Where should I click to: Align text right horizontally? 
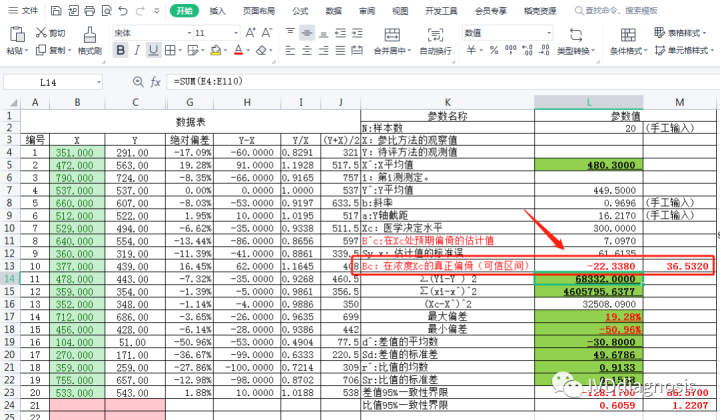pos(324,50)
